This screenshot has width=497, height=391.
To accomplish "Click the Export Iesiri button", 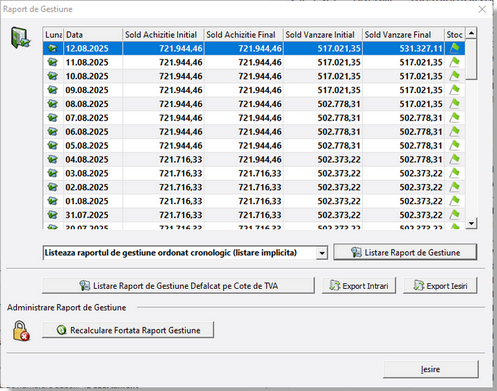I will coord(440,286).
